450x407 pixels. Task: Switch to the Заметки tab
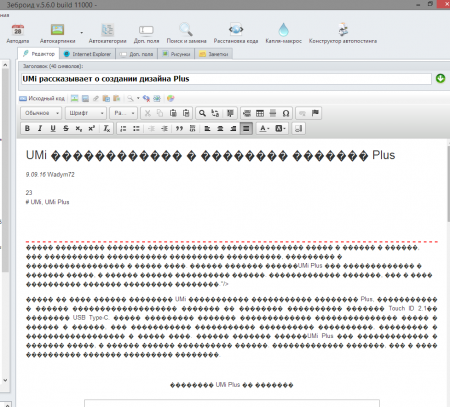pyautogui.click(x=214, y=54)
